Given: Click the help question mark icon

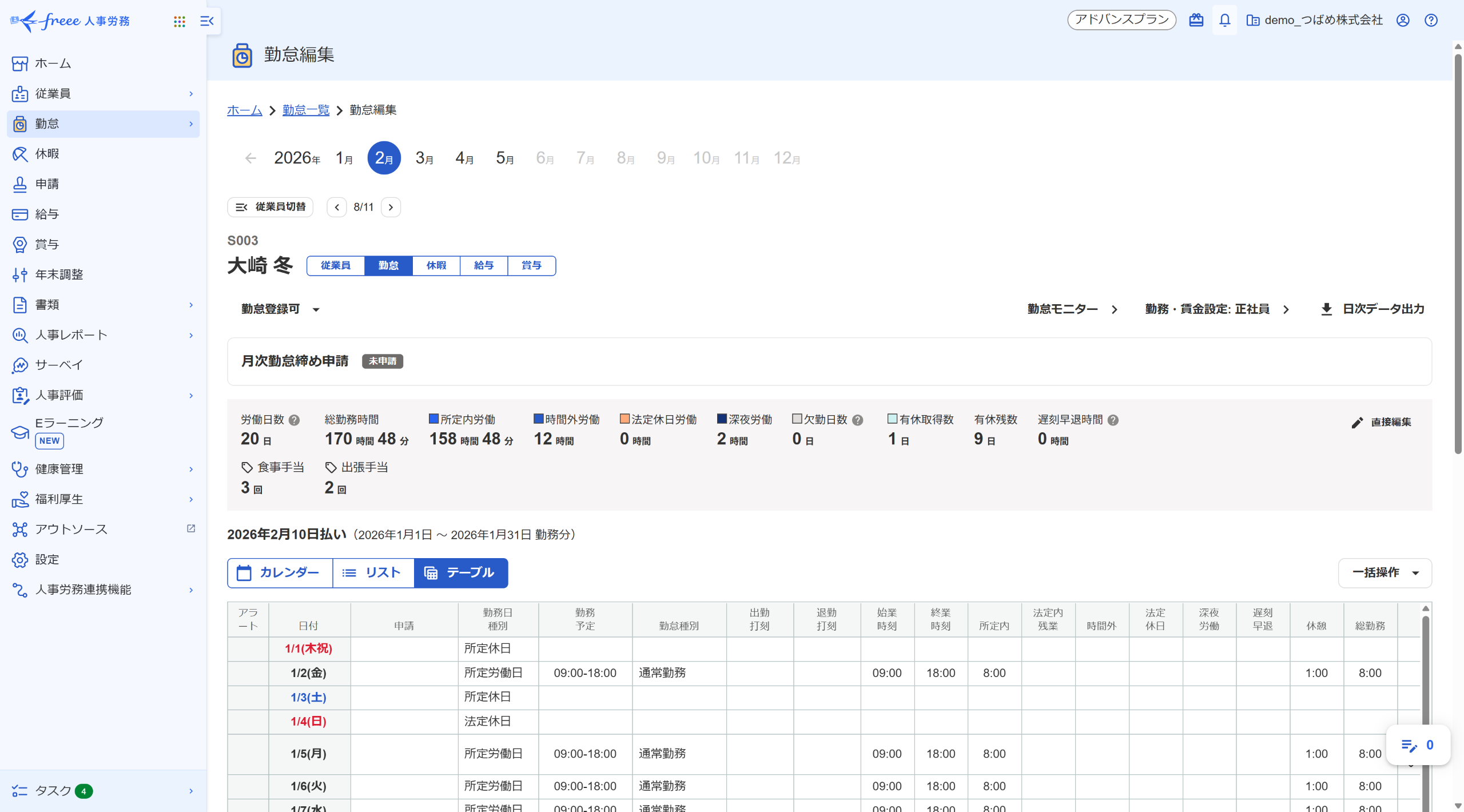Looking at the screenshot, I should click(1431, 21).
